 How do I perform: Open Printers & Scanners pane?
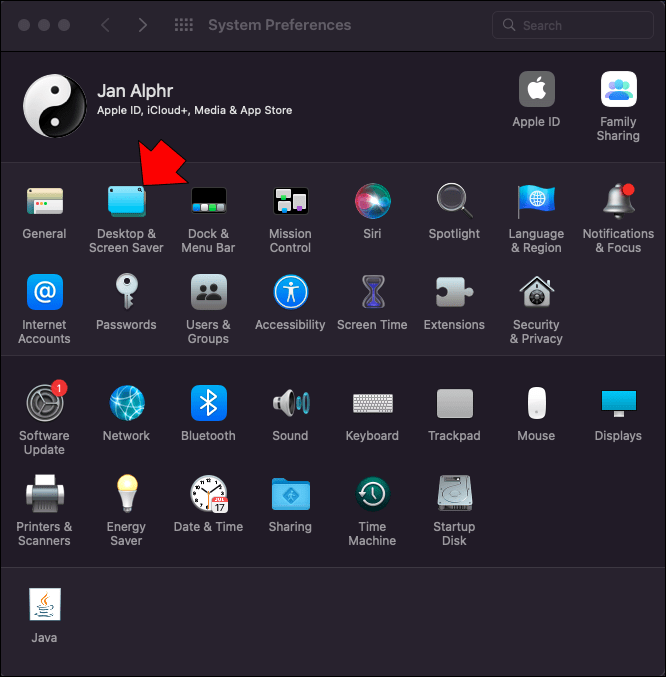(44, 494)
